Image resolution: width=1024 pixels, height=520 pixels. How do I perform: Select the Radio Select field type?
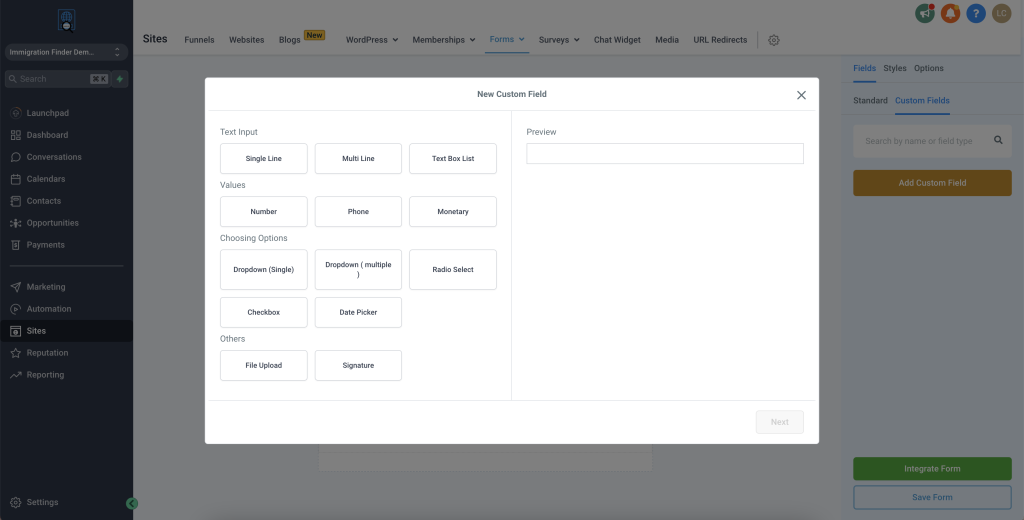[x=453, y=270]
